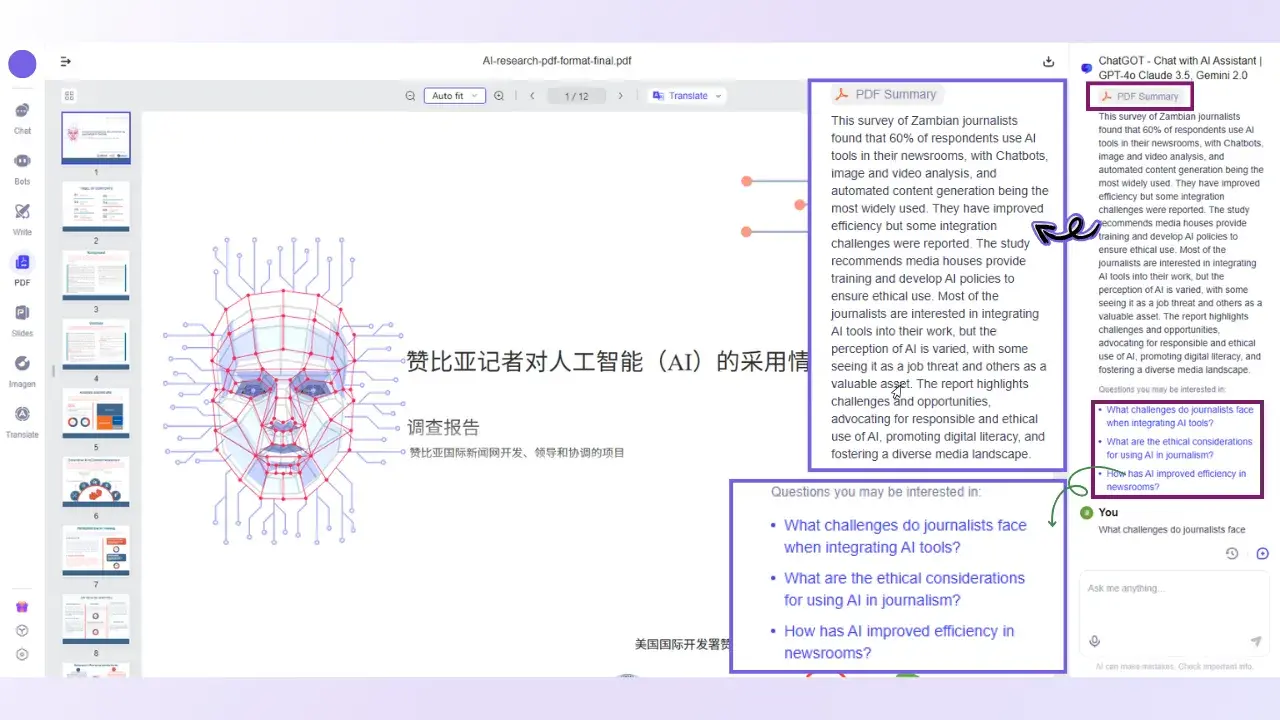This screenshot has width=1280, height=720.
Task: Start a new chat with the plus bubble icon
Action: click(1262, 554)
